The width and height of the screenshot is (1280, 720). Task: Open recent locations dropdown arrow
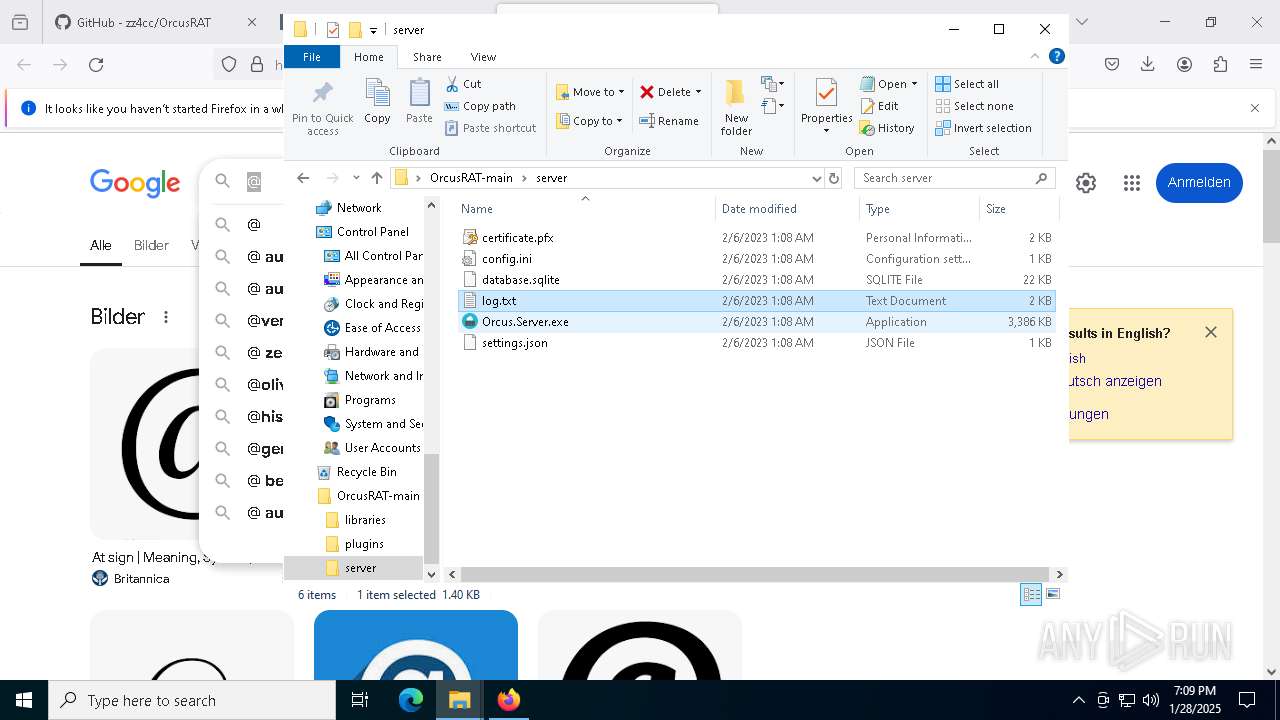[x=356, y=178]
